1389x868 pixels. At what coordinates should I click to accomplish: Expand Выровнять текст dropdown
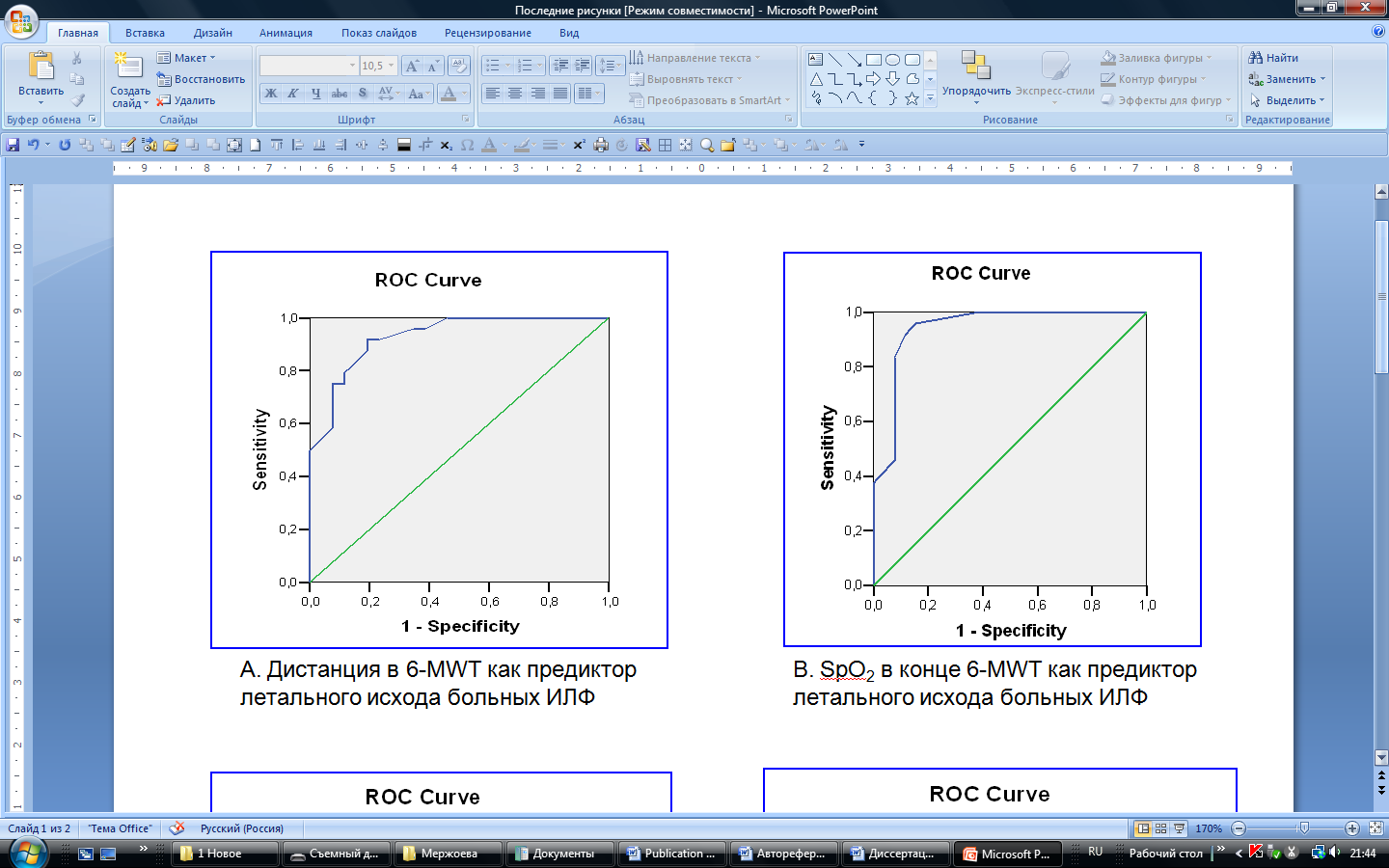tap(686, 79)
